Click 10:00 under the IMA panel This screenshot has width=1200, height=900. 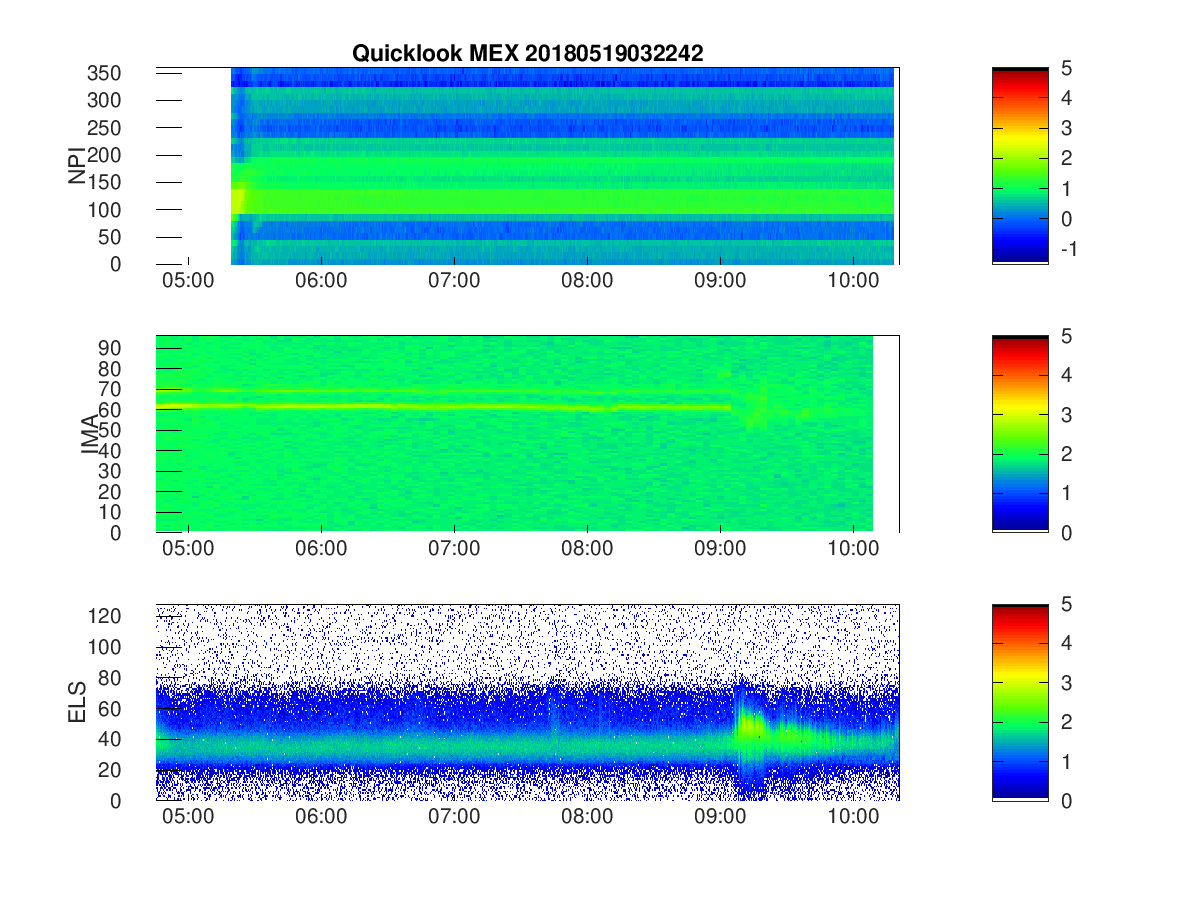(853, 549)
